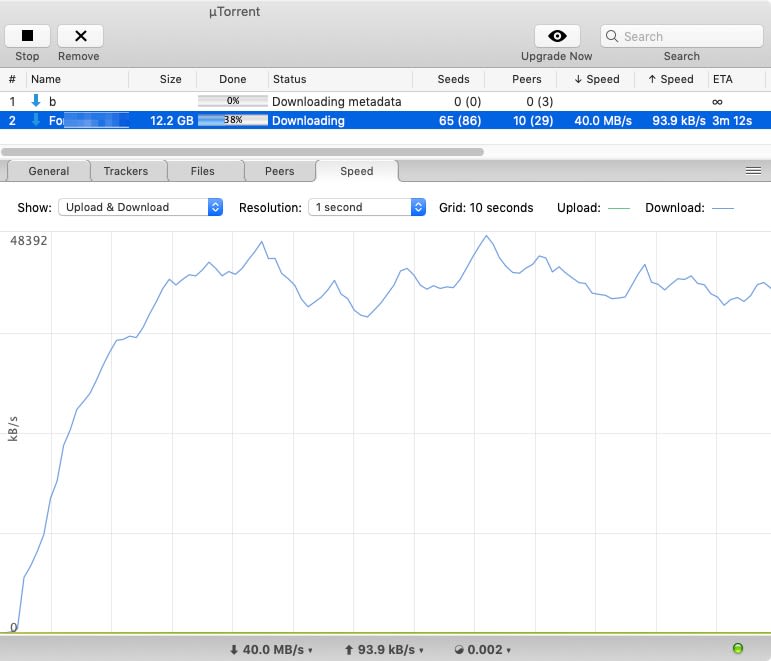Click the 48392 graph axis label

click(29, 240)
